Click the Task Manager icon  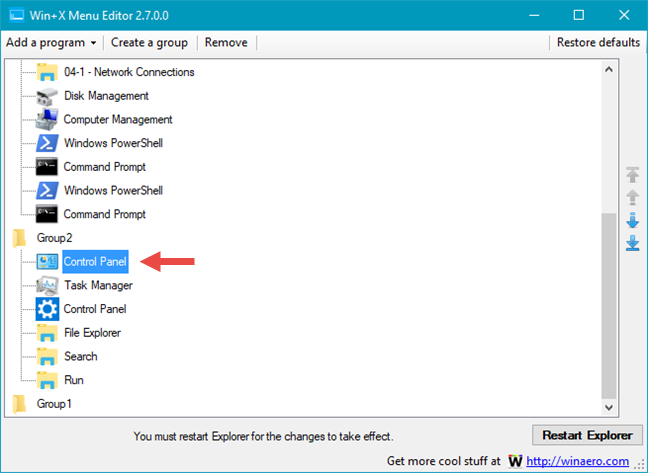47,285
